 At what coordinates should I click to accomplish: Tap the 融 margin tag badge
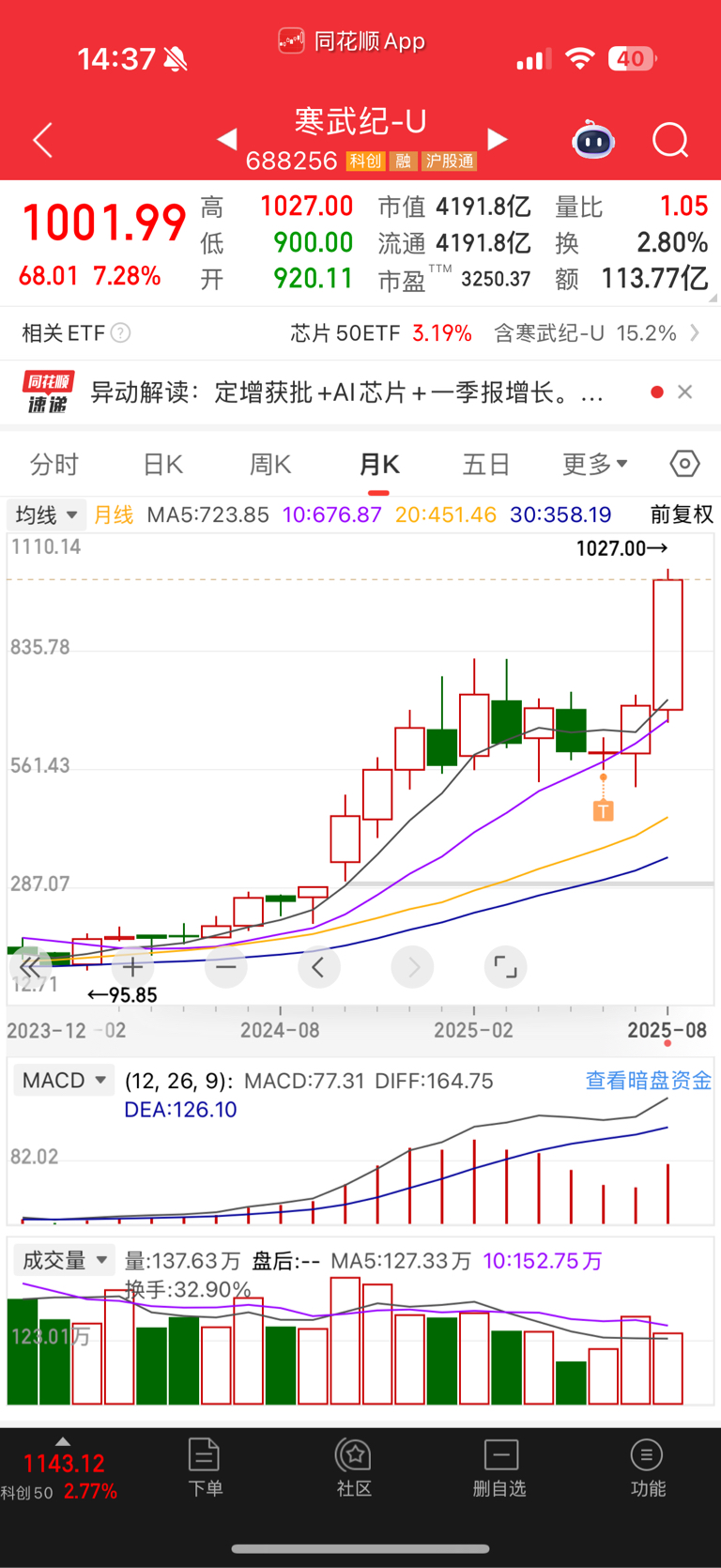pyautogui.click(x=403, y=161)
